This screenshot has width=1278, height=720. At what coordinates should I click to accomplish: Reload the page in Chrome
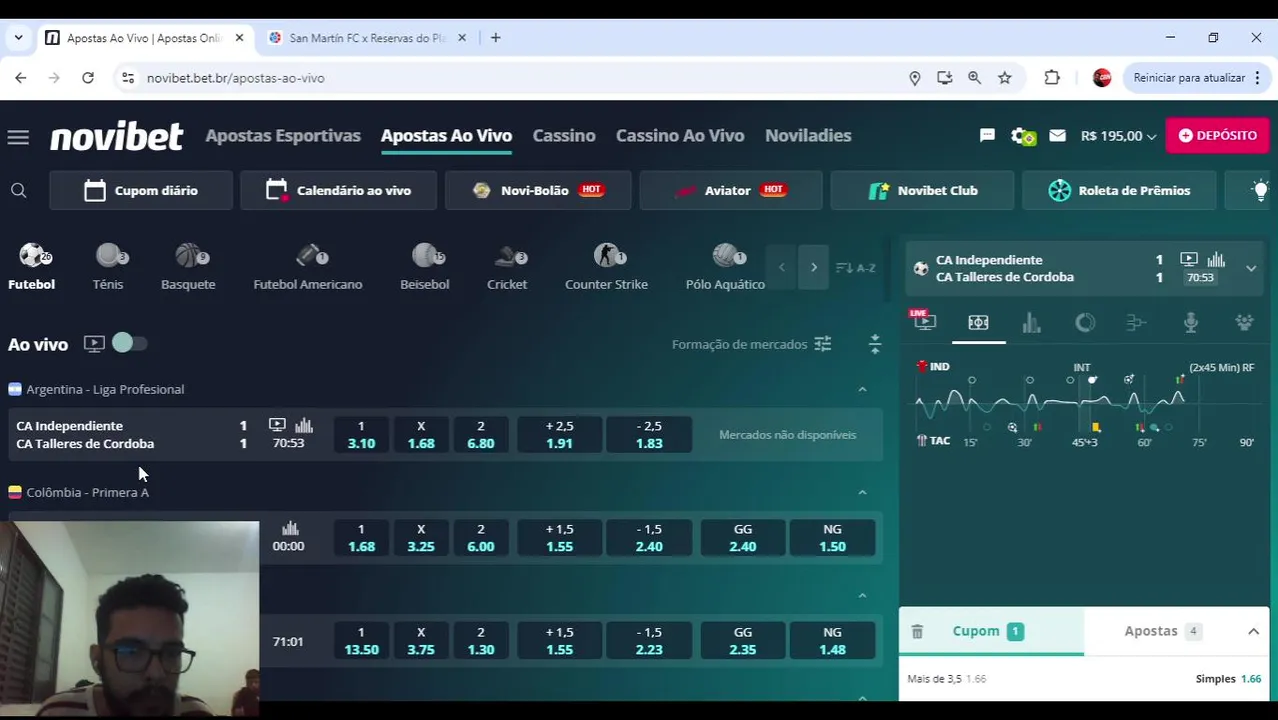coord(88,78)
